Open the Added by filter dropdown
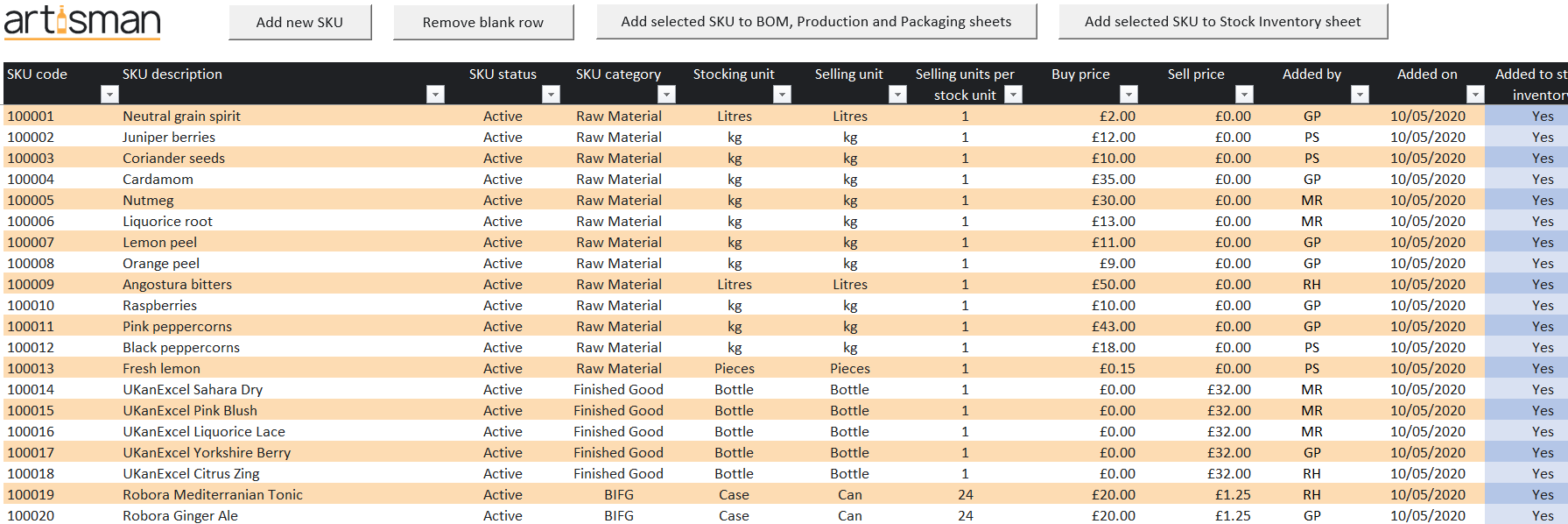The width and height of the screenshot is (1568, 524). point(1360,95)
